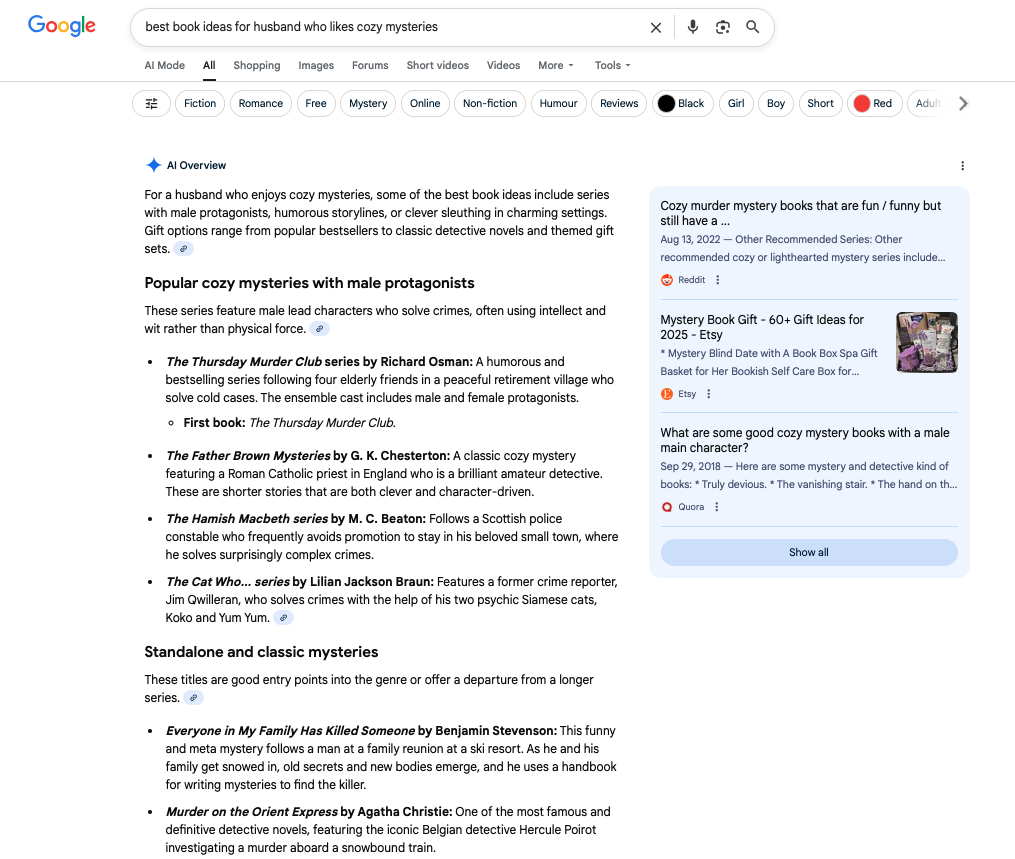Click the Google logo
This screenshot has width=1015, height=859.
click(x=62, y=27)
